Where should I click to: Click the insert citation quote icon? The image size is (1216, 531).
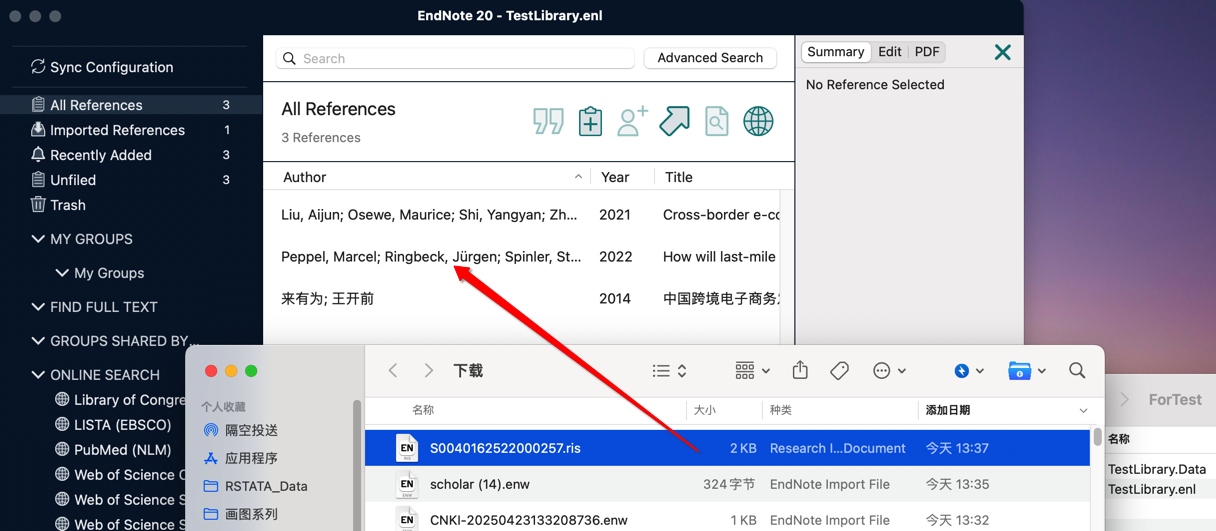[548, 121]
